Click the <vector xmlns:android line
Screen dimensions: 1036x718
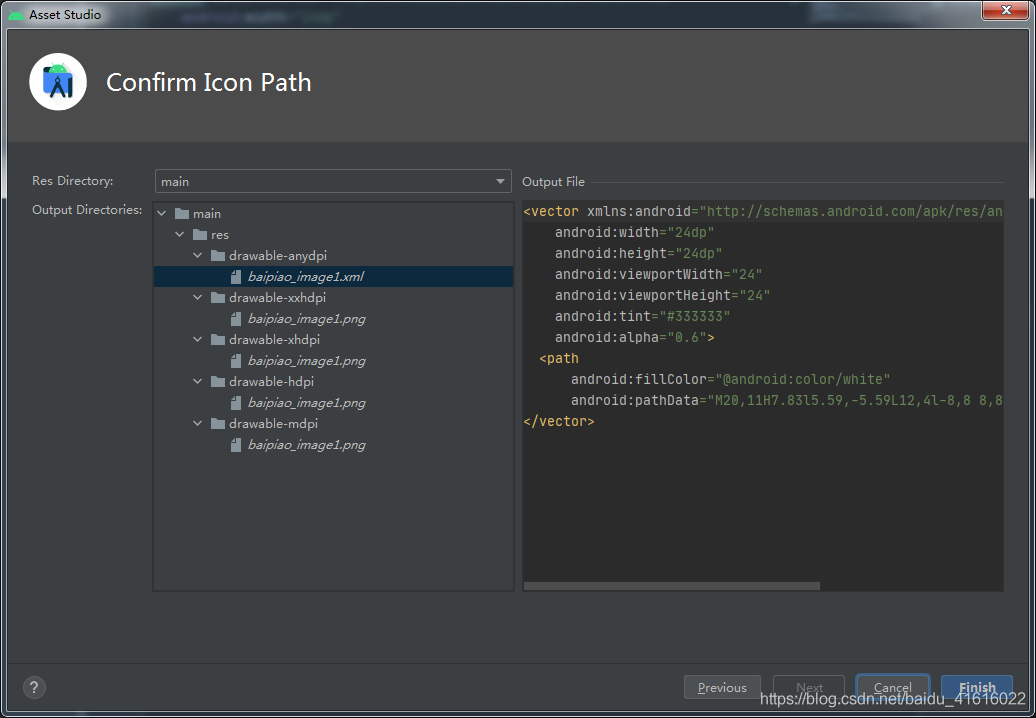(x=763, y=211)
